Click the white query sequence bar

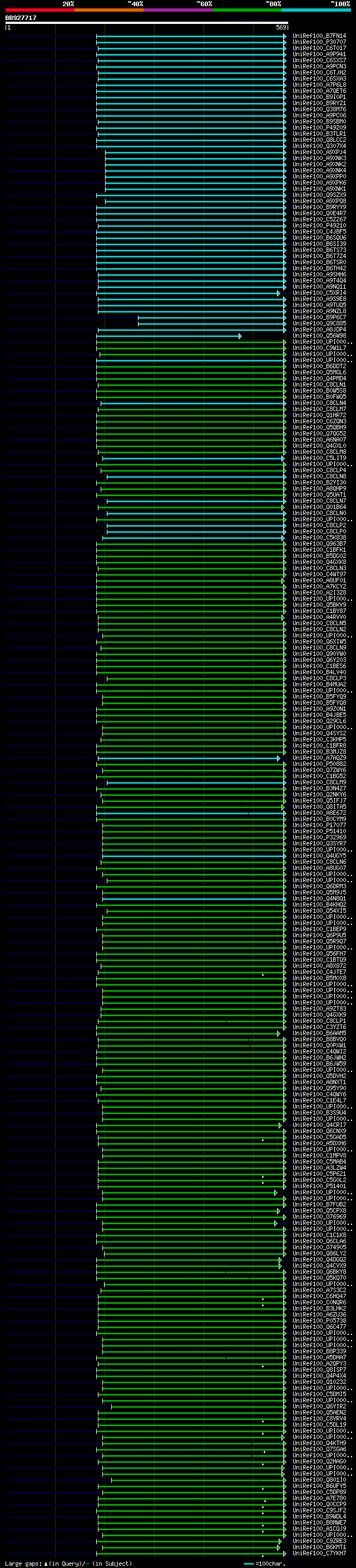[147, 22]
